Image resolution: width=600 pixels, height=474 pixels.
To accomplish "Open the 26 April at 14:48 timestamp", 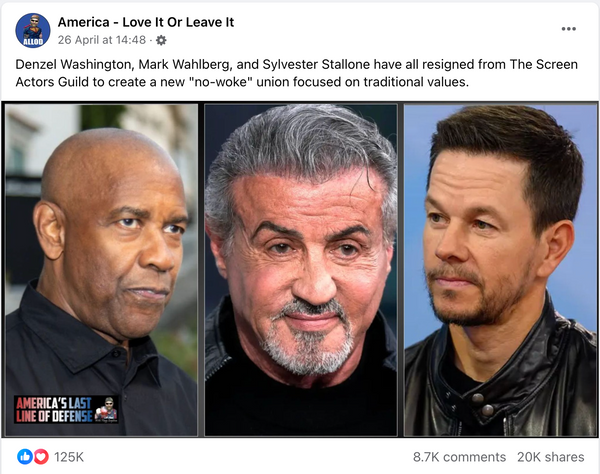I will pos(102,40).
